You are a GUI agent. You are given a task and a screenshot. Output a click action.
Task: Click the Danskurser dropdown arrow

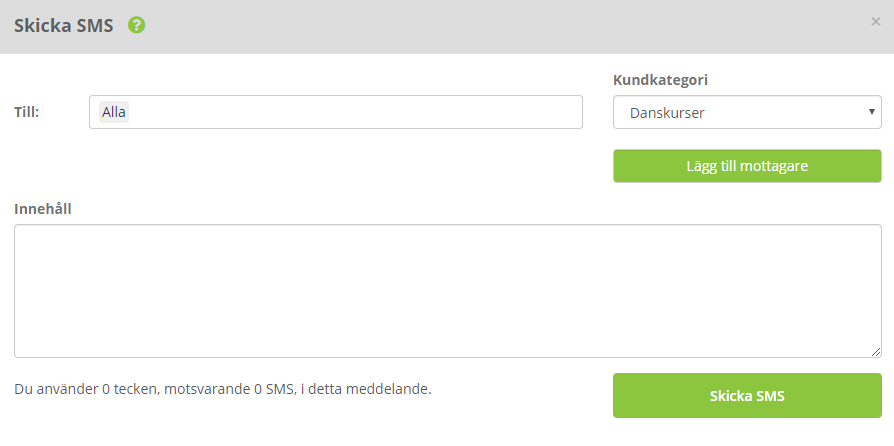tap(872, 112)
